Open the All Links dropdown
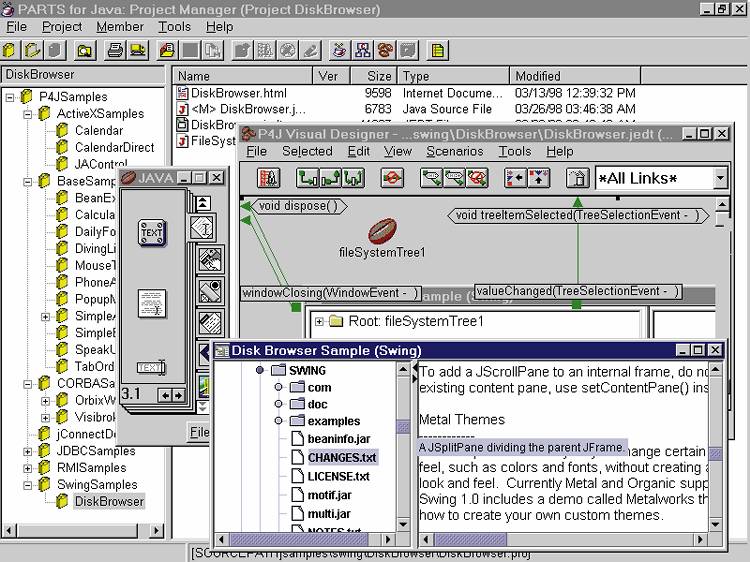Screen dimensions: 750x562 [x=720, y=178]
